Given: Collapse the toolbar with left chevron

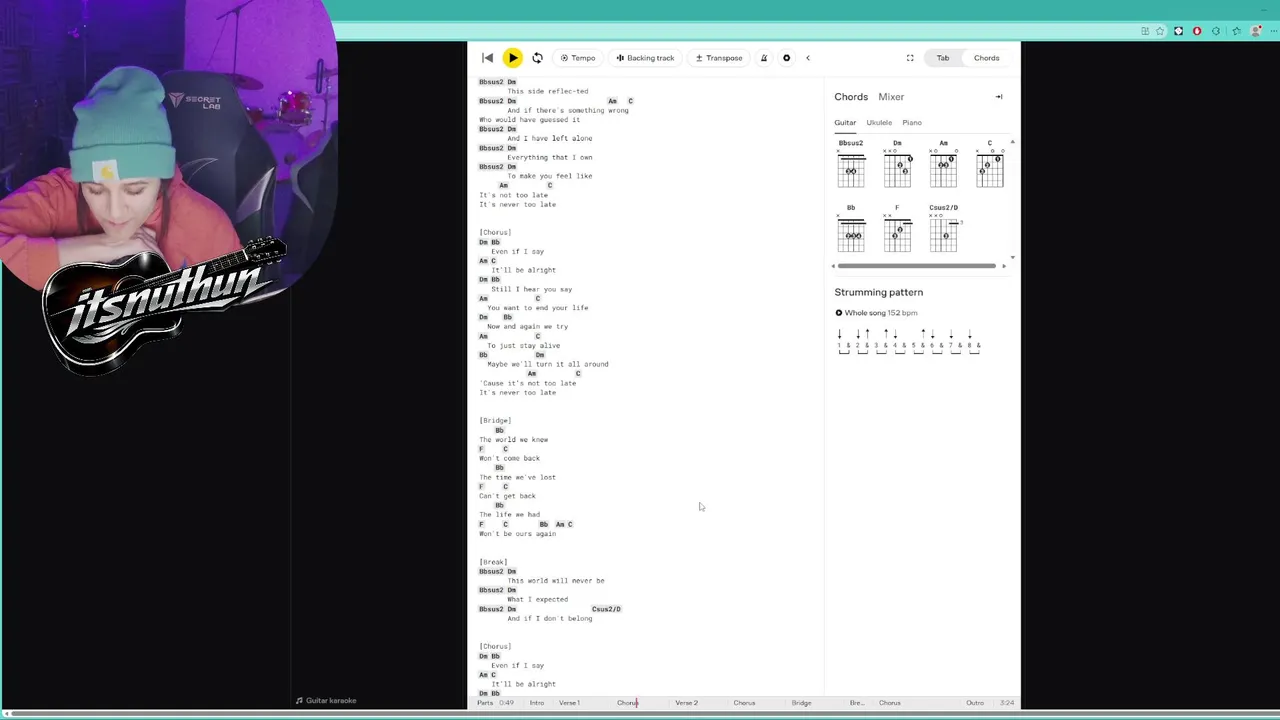Looking at the screenshot, I should click(x=808, y=58).
